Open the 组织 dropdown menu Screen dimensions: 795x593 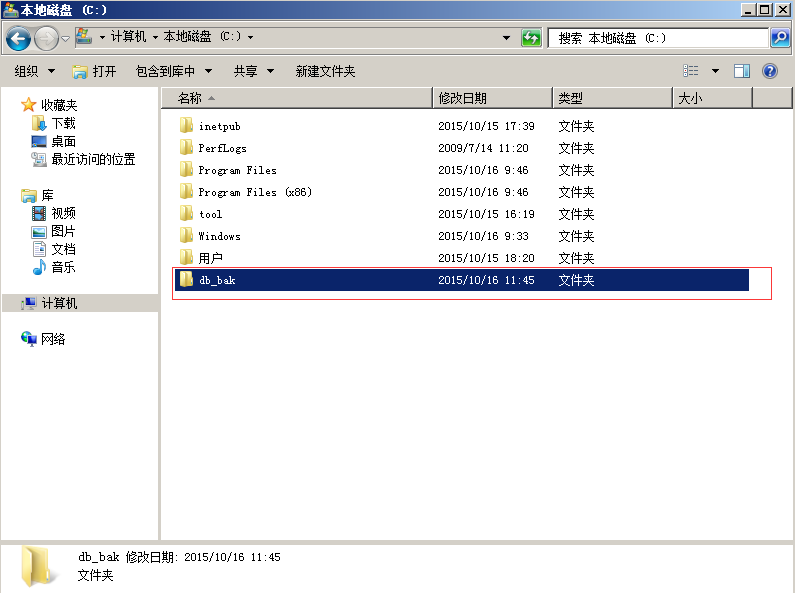(x=33, y=71)
